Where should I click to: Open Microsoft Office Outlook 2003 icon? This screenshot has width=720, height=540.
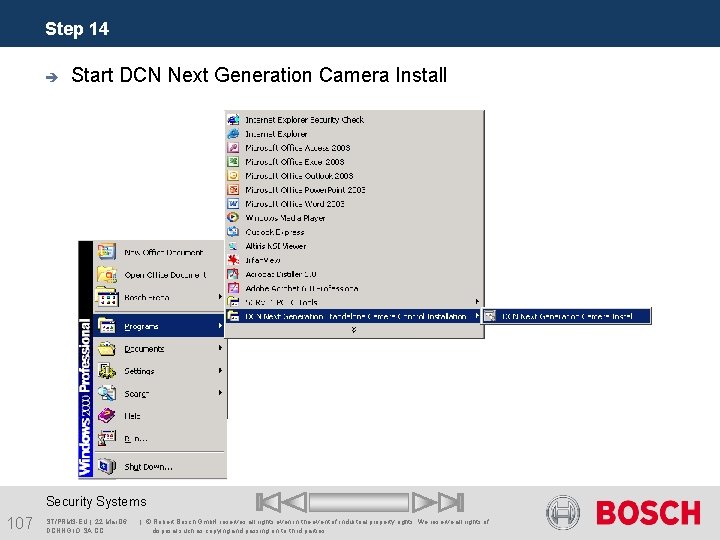233,176
